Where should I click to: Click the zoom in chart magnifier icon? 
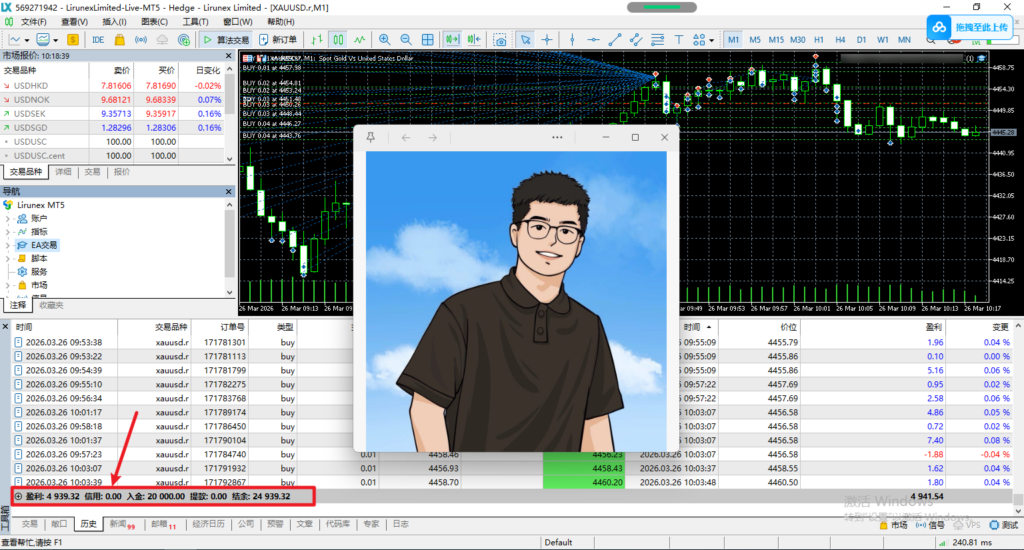[385, 40]
